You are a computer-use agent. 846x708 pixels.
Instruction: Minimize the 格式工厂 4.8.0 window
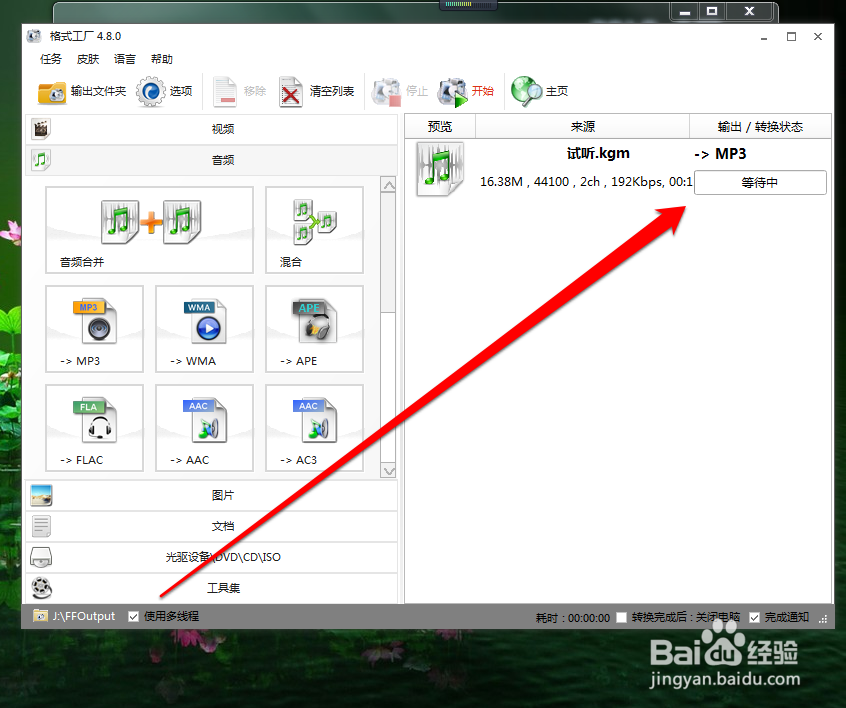pyautogui.click(x=763, y=37)
